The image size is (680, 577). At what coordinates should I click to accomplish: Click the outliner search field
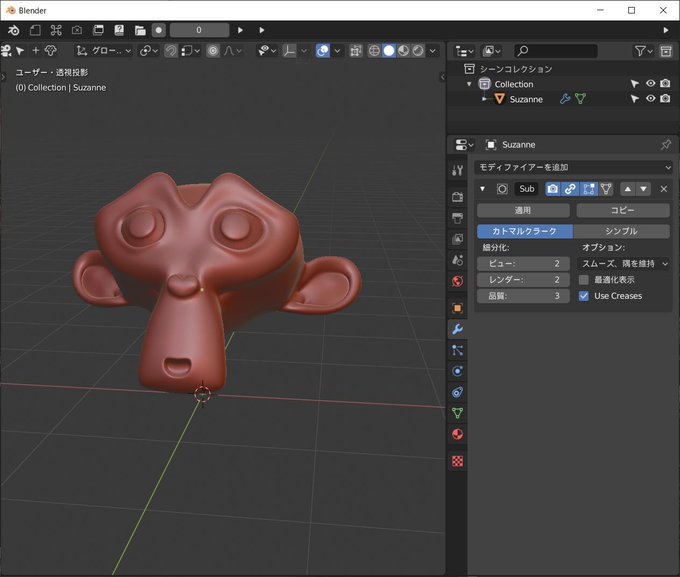click(x=556, y=51)
